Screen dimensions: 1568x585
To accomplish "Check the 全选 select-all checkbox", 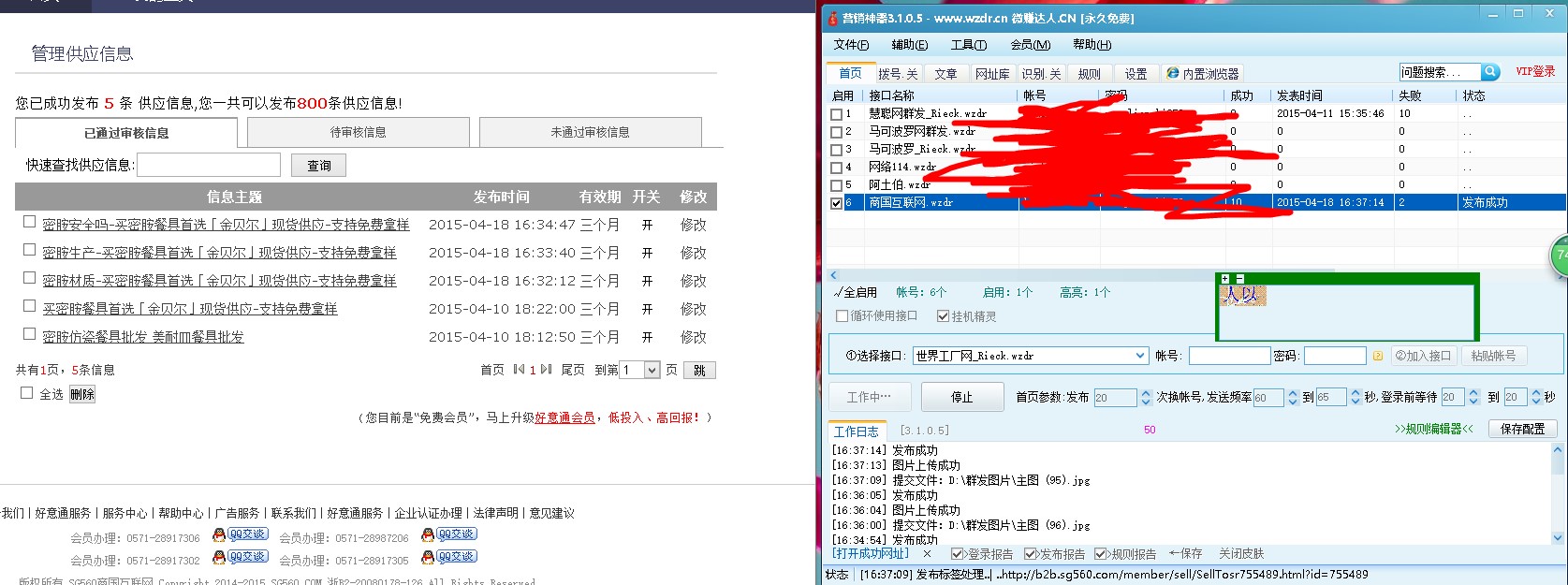I will coord(27,393).
